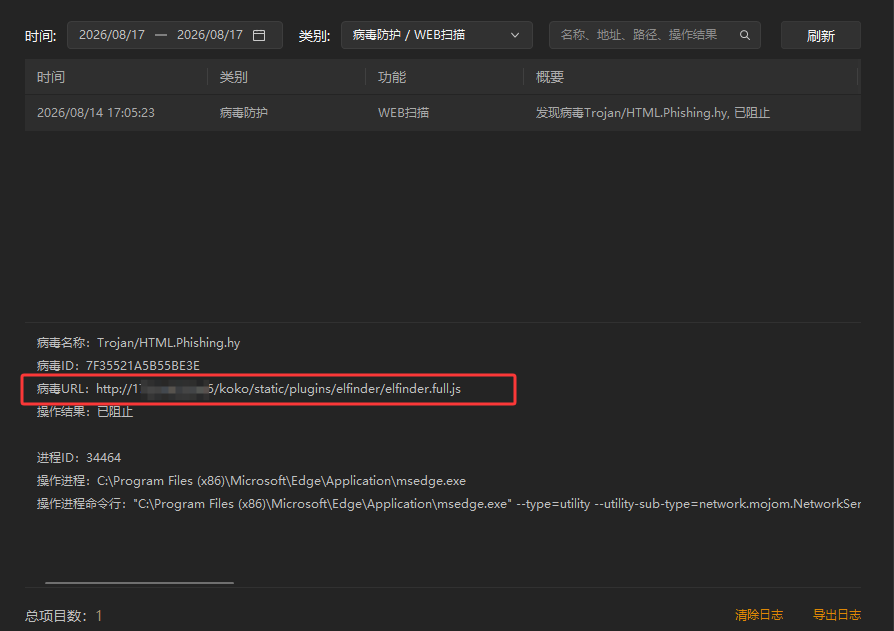Click the WEB扫描 cell in the log row

click(x=403, y=113)
